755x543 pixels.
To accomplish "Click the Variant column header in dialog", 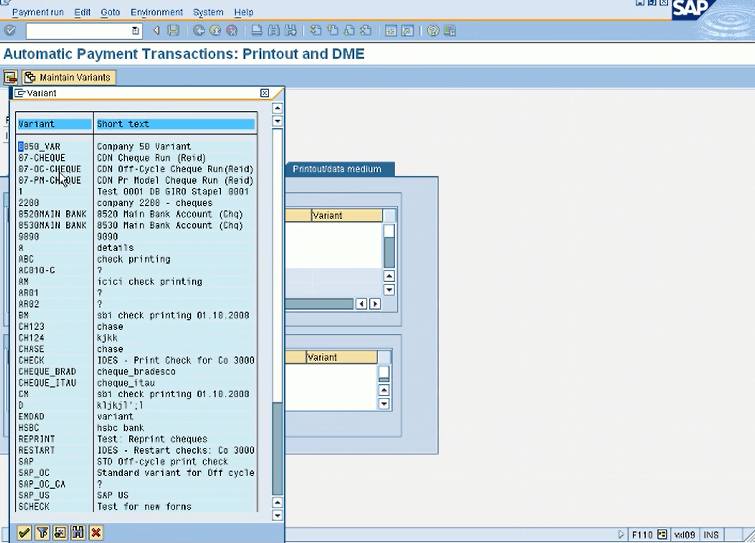I will pyautogui.click(x=54, y=124).
